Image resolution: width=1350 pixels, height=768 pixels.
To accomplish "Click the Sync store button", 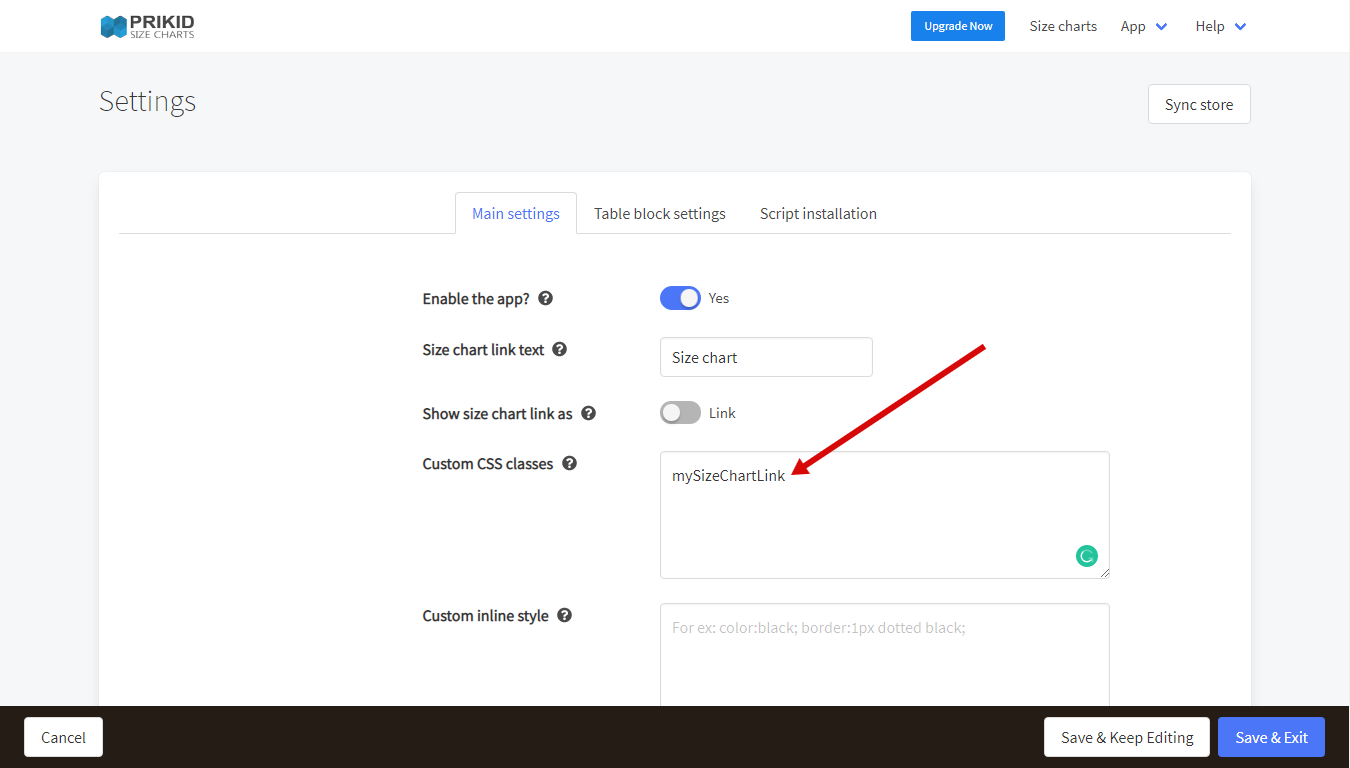I will click(1199, 104).
